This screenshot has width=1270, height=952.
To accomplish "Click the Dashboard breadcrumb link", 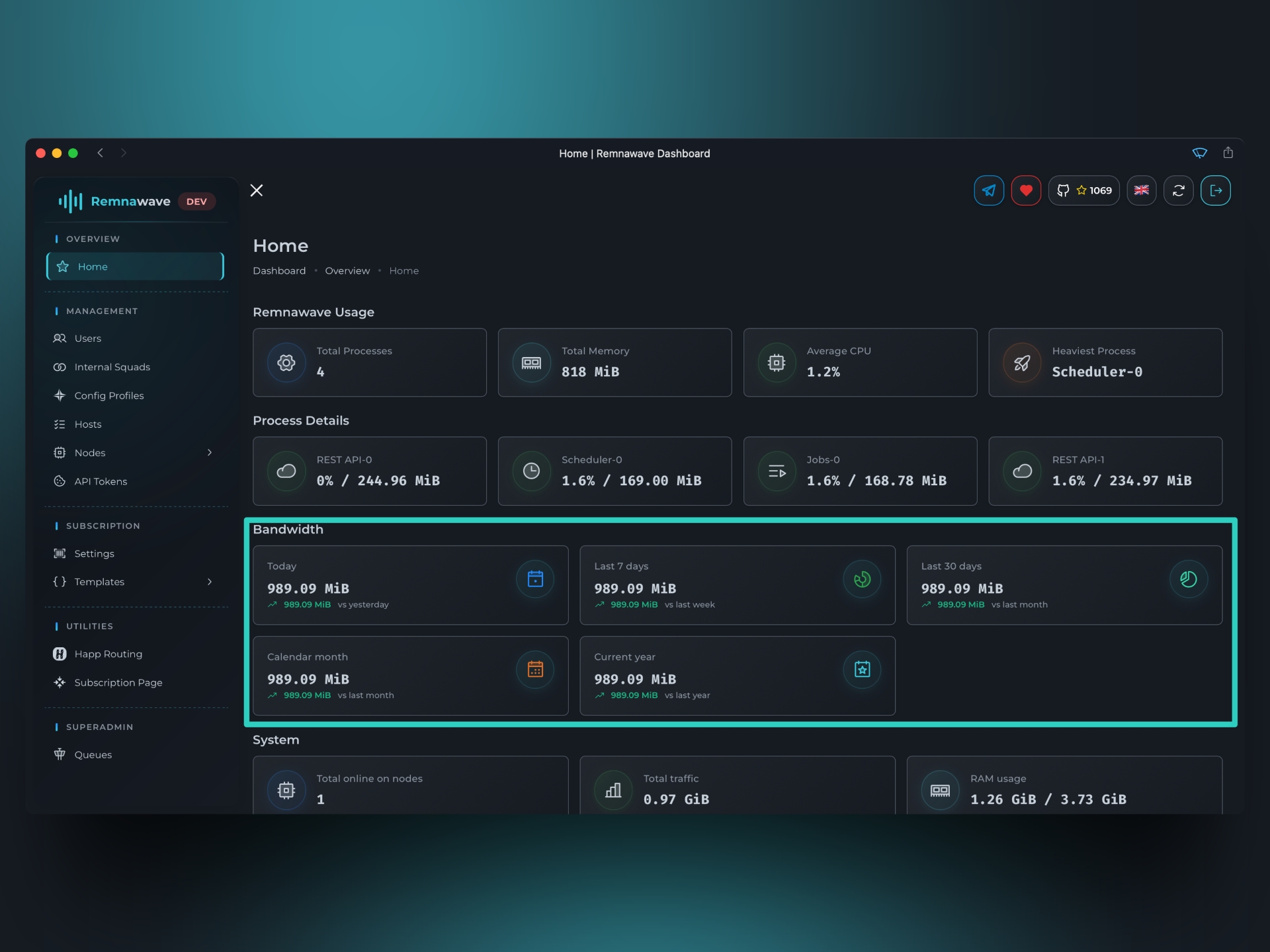I will 279,271.
